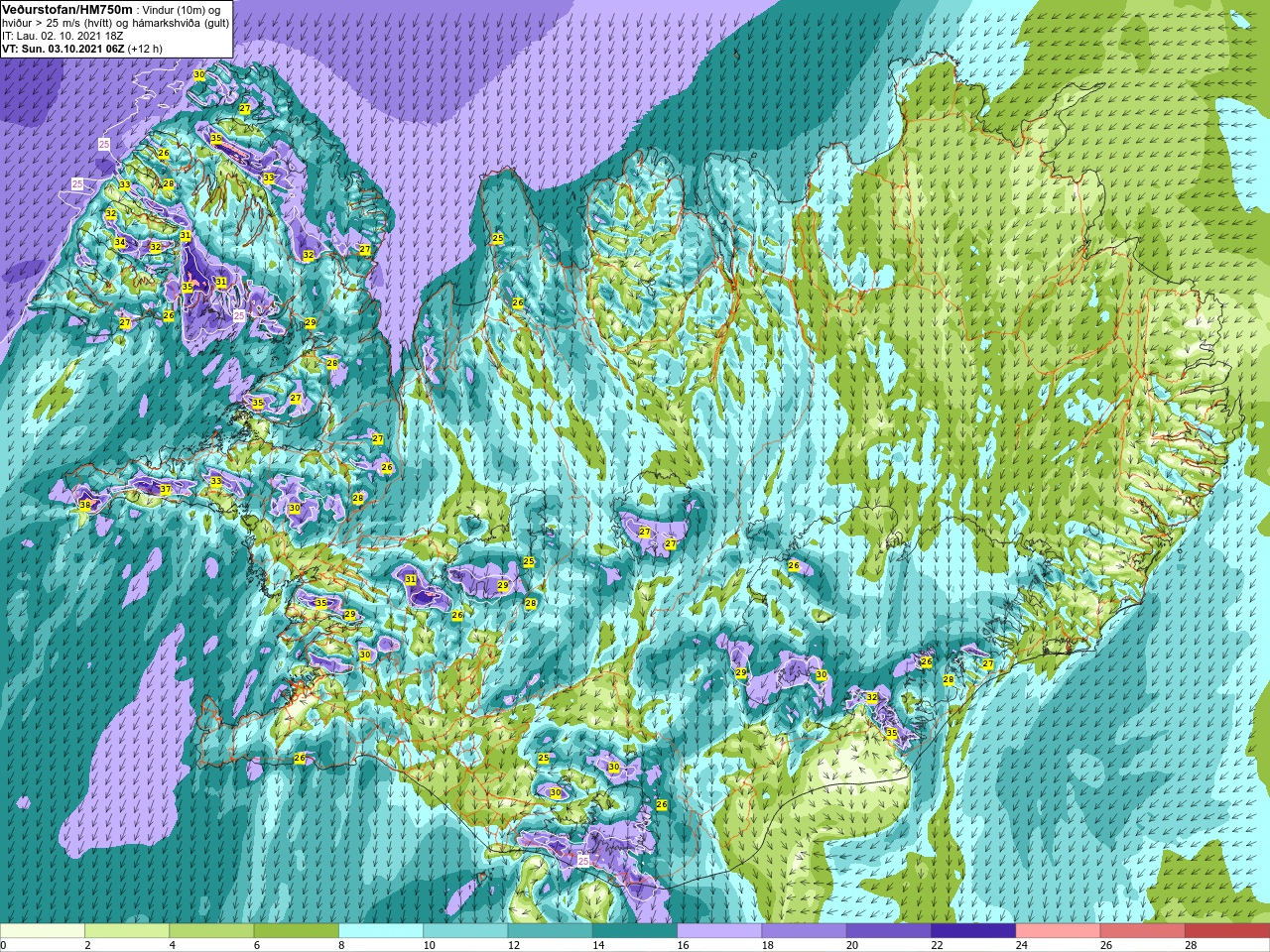Click the '(+12 h)' forecast offset text

click(145, 49)
